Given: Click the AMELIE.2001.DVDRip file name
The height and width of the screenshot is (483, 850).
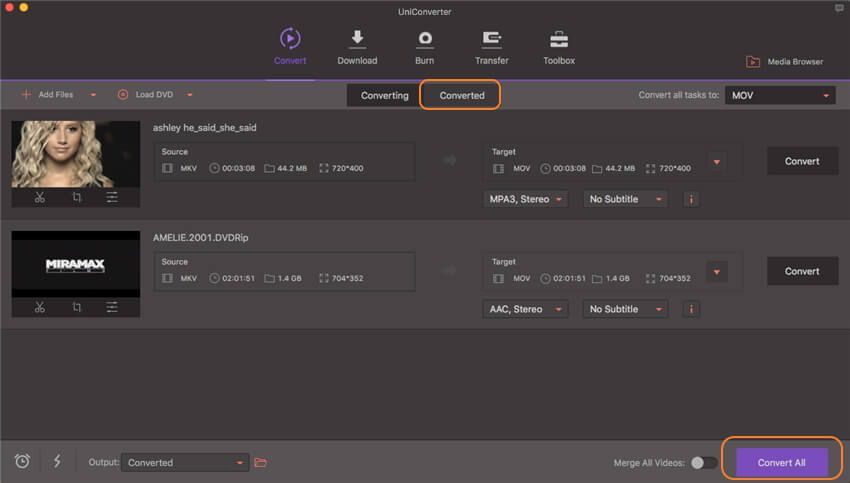Looking at the screenshot, I should click(x=201, y=237).
